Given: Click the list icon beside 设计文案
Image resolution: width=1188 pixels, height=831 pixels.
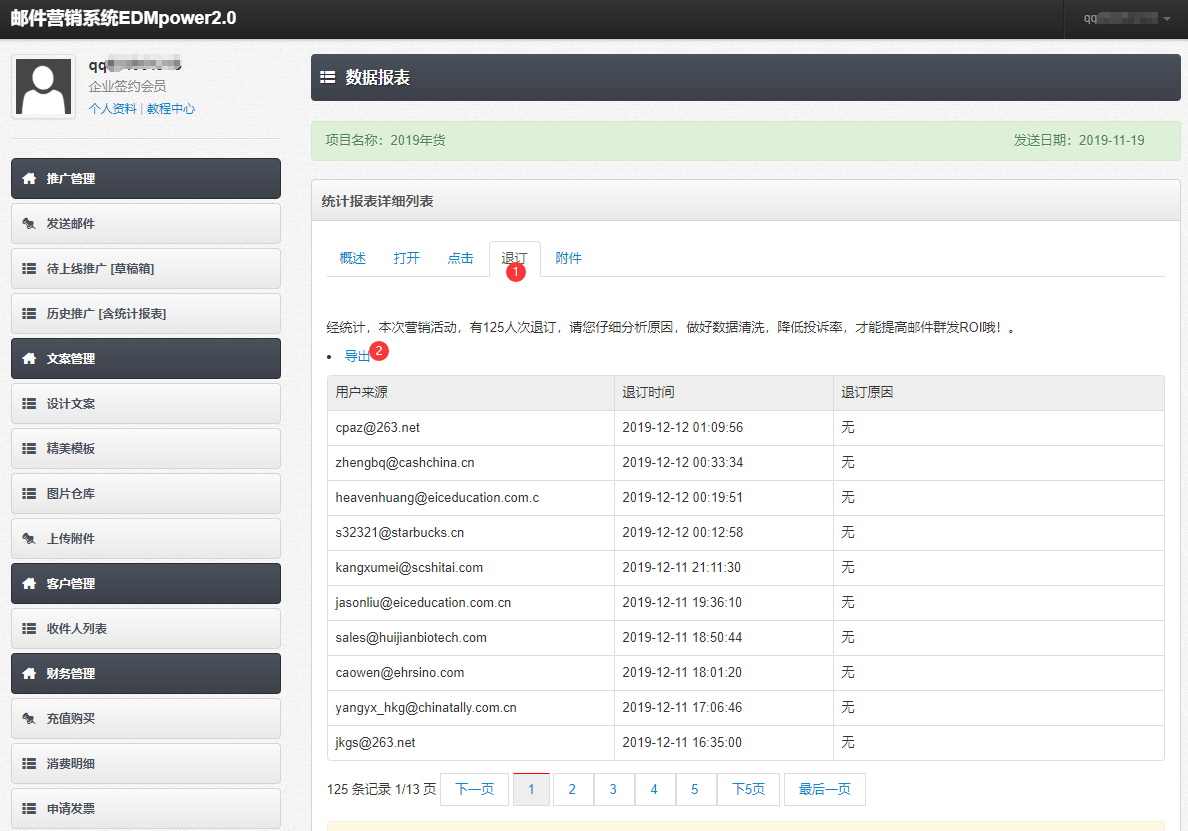Looking at the screenshot, I should 29,404.
